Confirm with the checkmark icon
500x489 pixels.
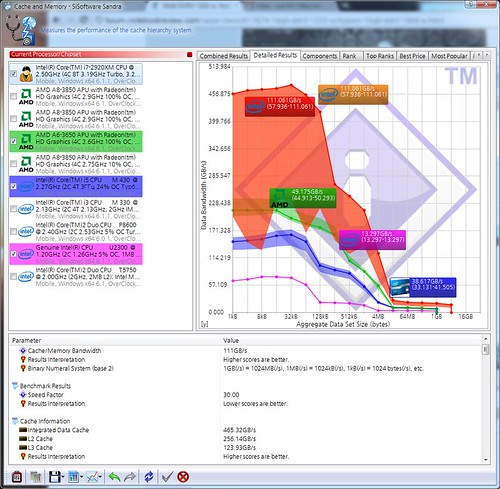pyautogui.click(x=167, y=477)
